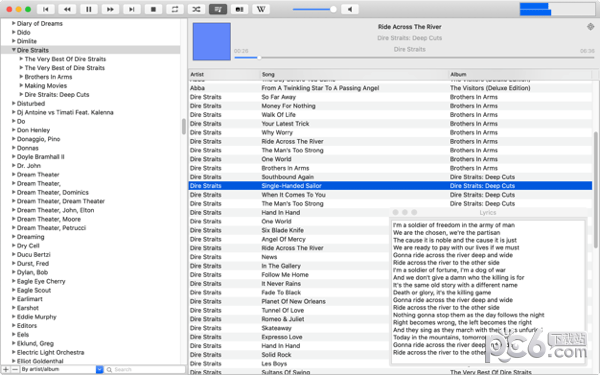Skip to the next track
The image size is (600, 375).
132,9
